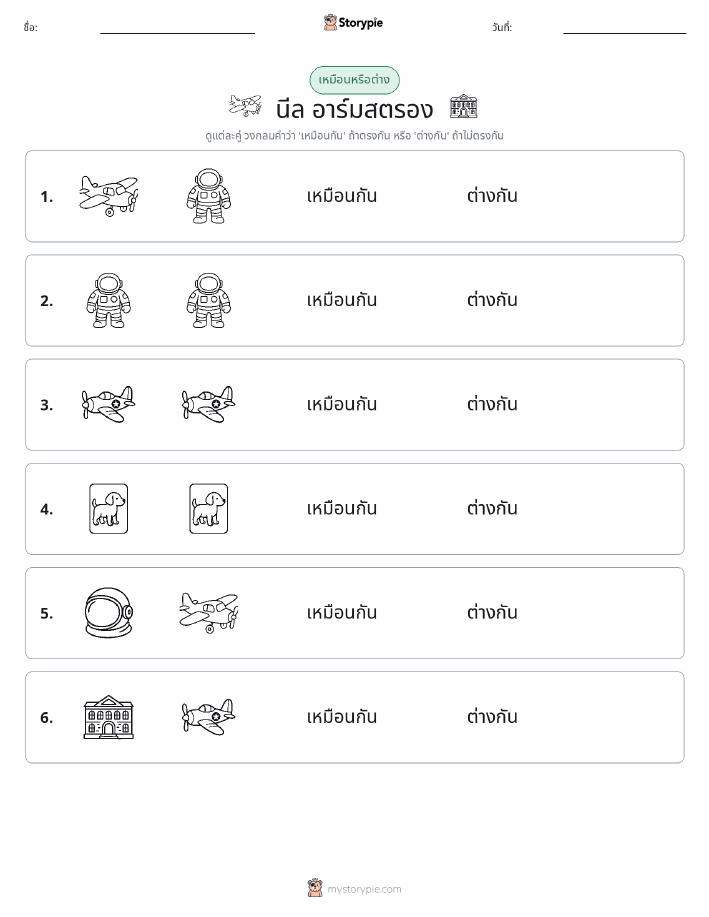Click the airplane icon in row 1
The image size is (709, 917).
(x=109, y=196)
